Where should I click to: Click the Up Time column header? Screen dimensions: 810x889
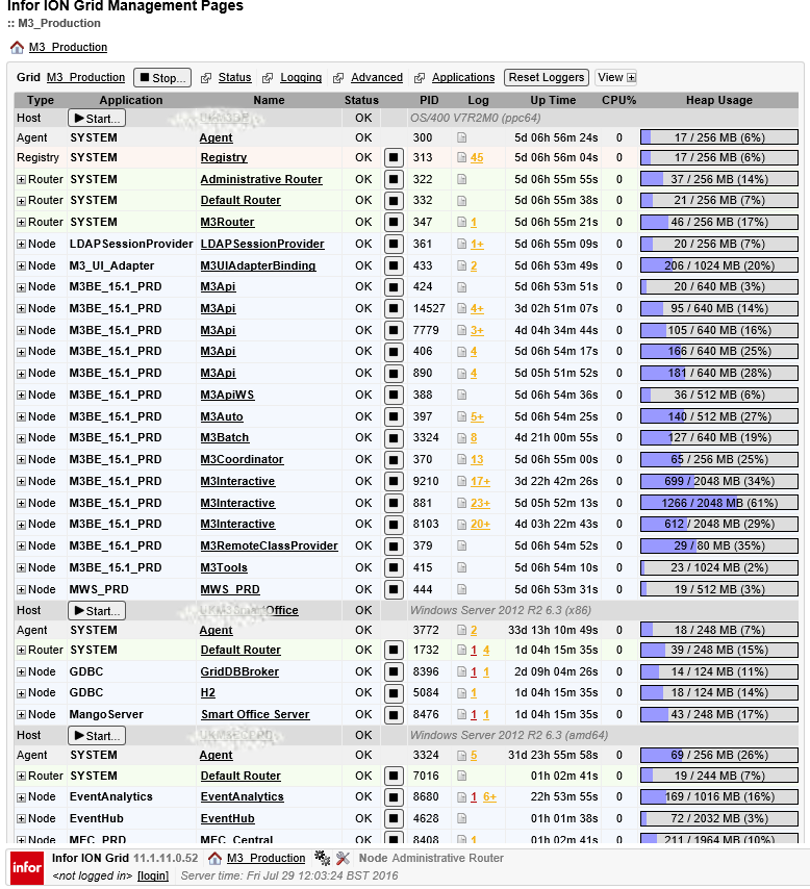(553, 100)
